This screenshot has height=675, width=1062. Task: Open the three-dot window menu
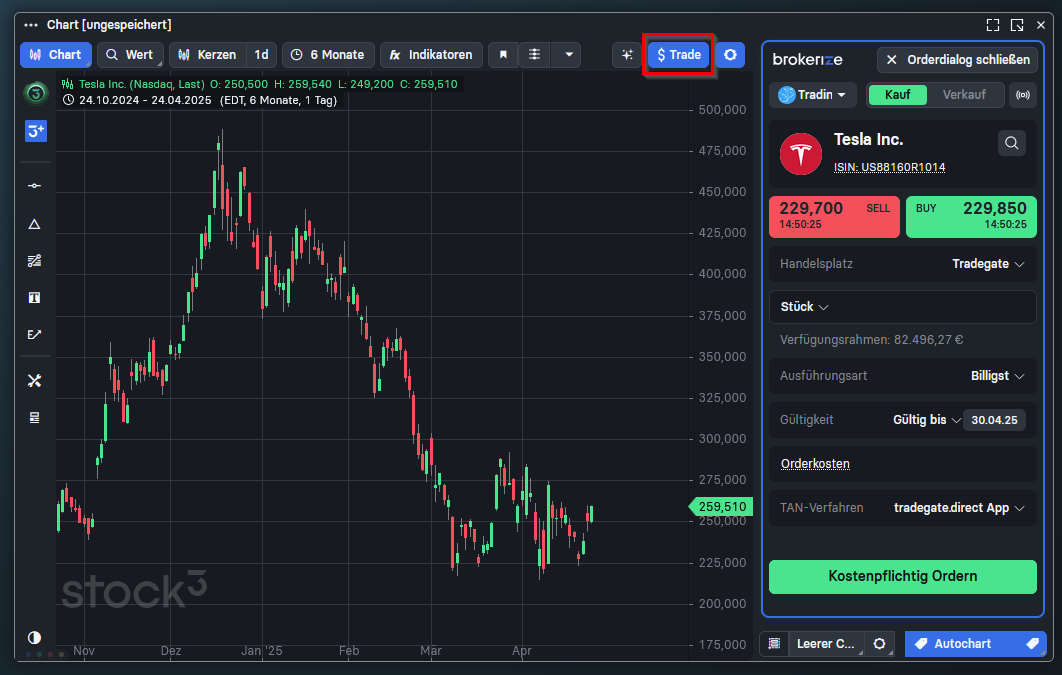click(x=30, y=25)
